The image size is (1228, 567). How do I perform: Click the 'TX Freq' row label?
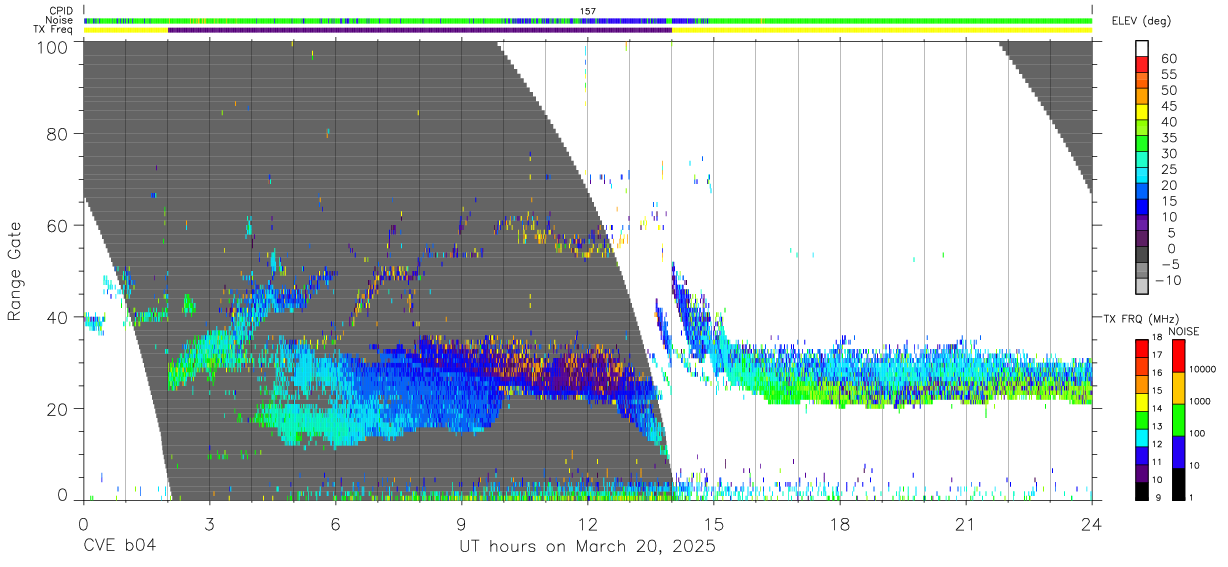pos(53,30)
